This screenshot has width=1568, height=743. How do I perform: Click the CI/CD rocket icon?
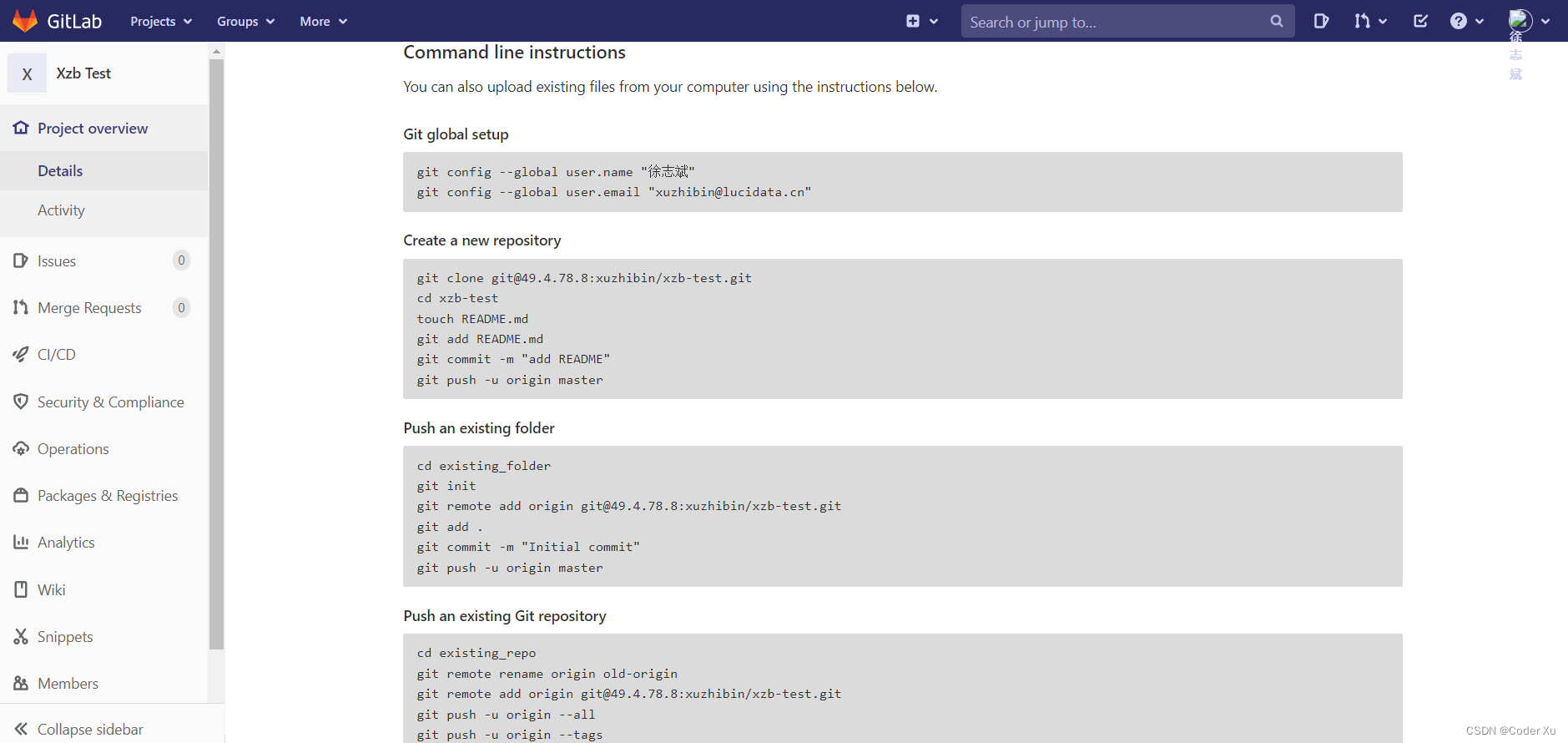(21, 354)
